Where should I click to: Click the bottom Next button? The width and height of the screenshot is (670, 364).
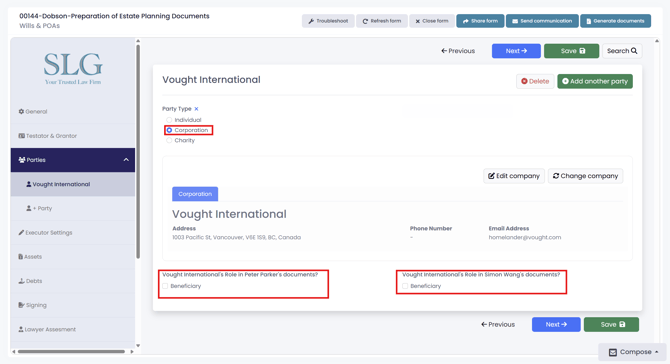(x=556, y=325)
